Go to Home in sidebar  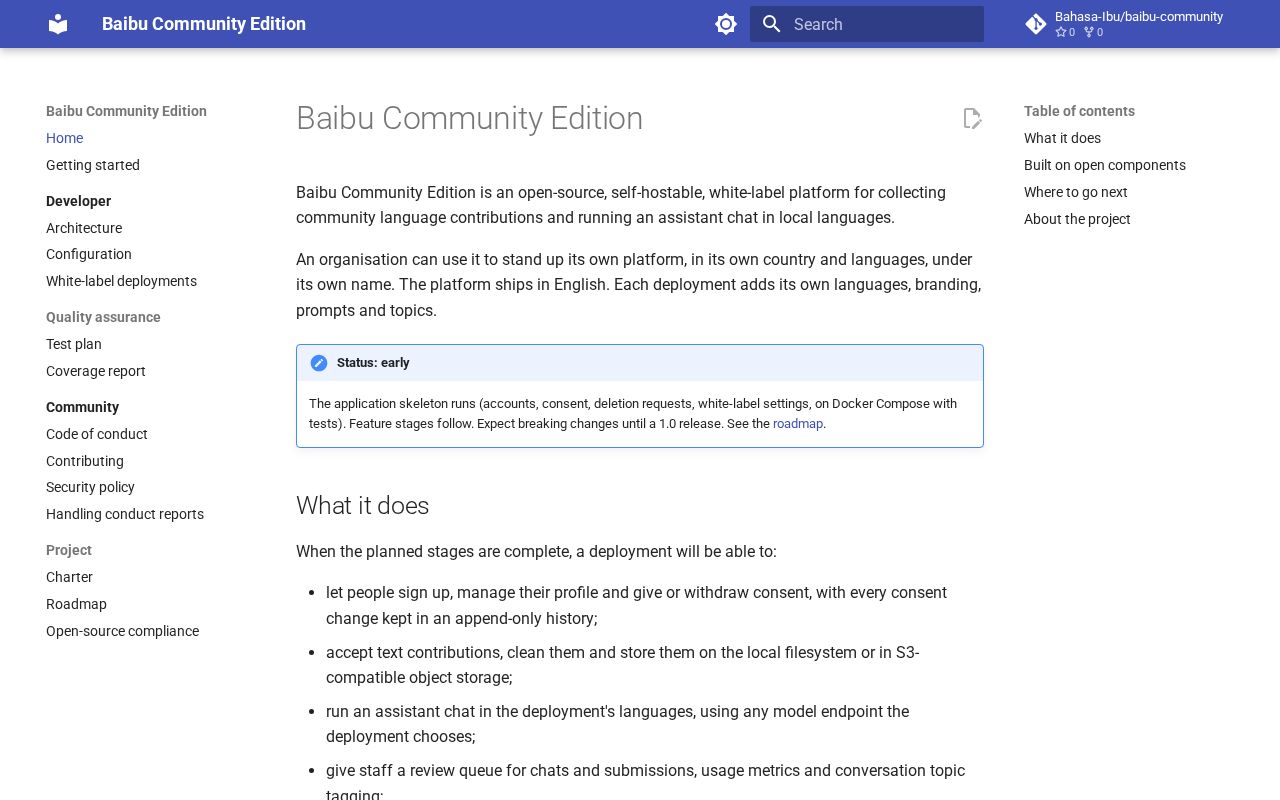(64, 138)
